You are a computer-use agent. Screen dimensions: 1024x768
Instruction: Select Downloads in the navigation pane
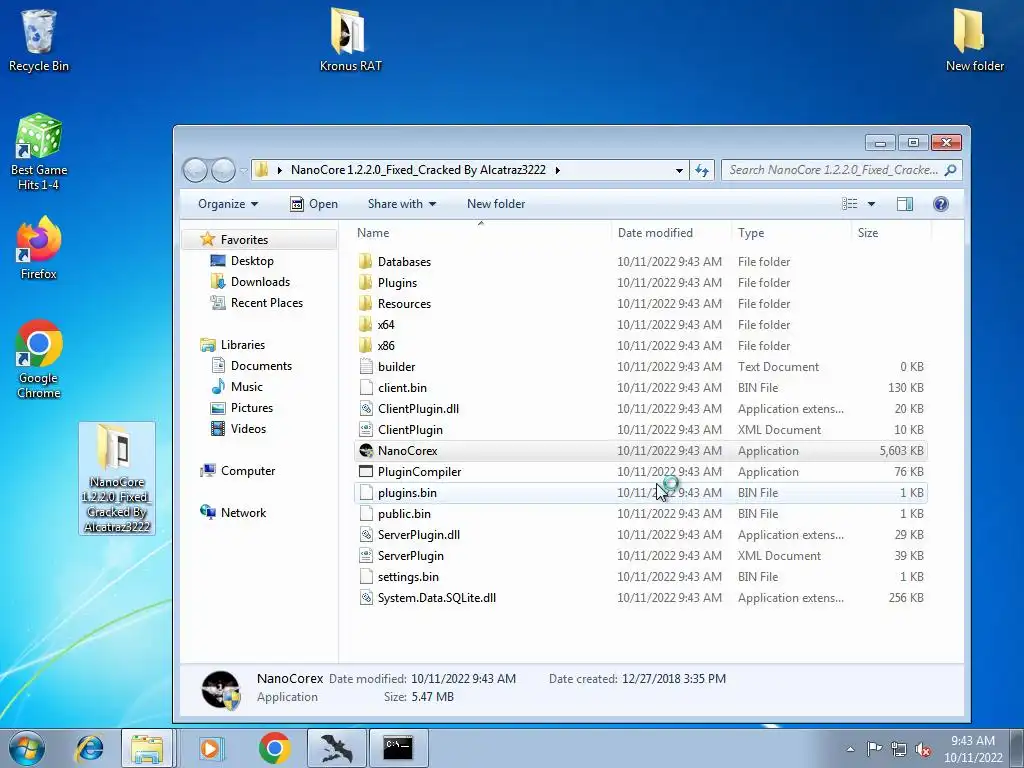click(260, 281)
